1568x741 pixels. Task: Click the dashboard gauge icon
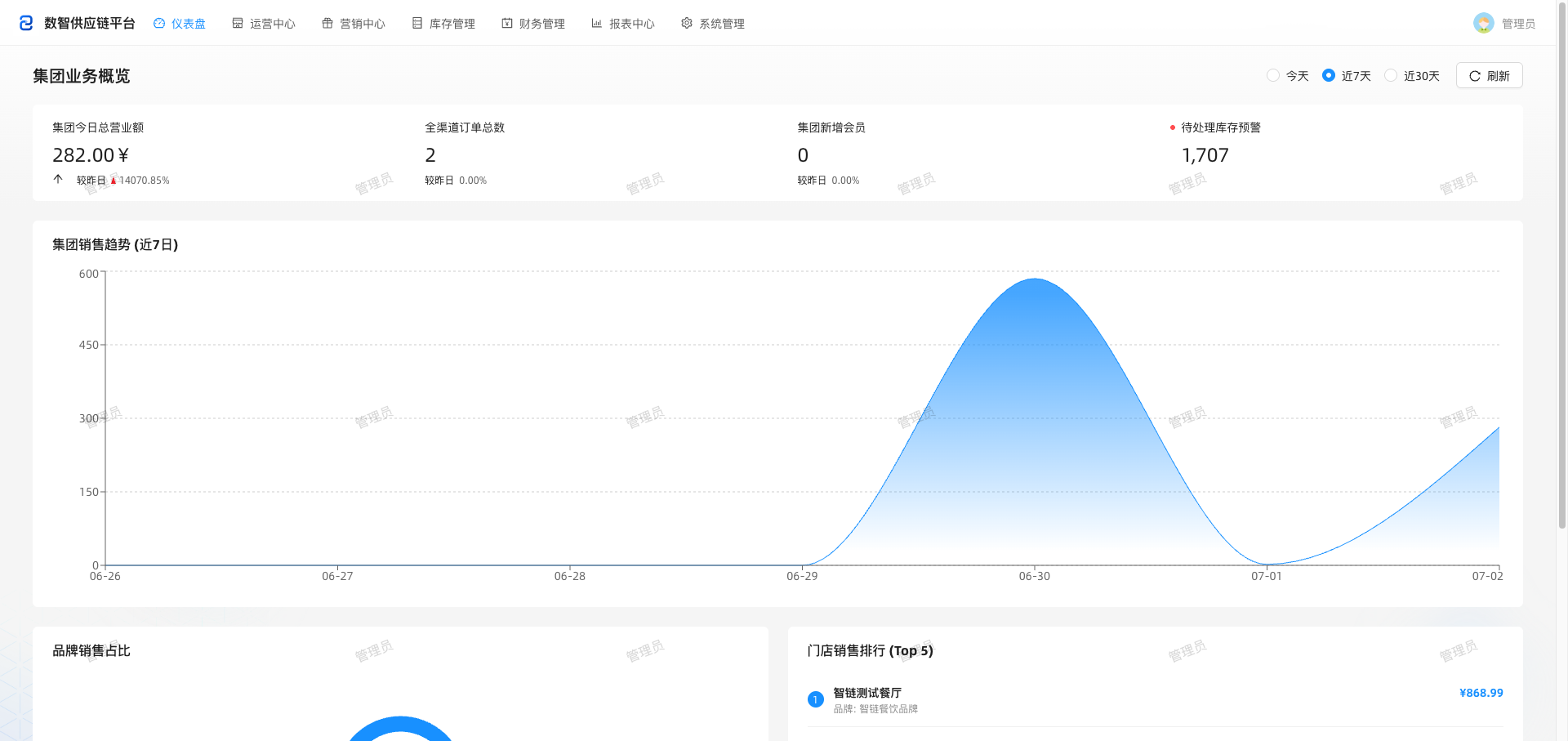(159, 24)
